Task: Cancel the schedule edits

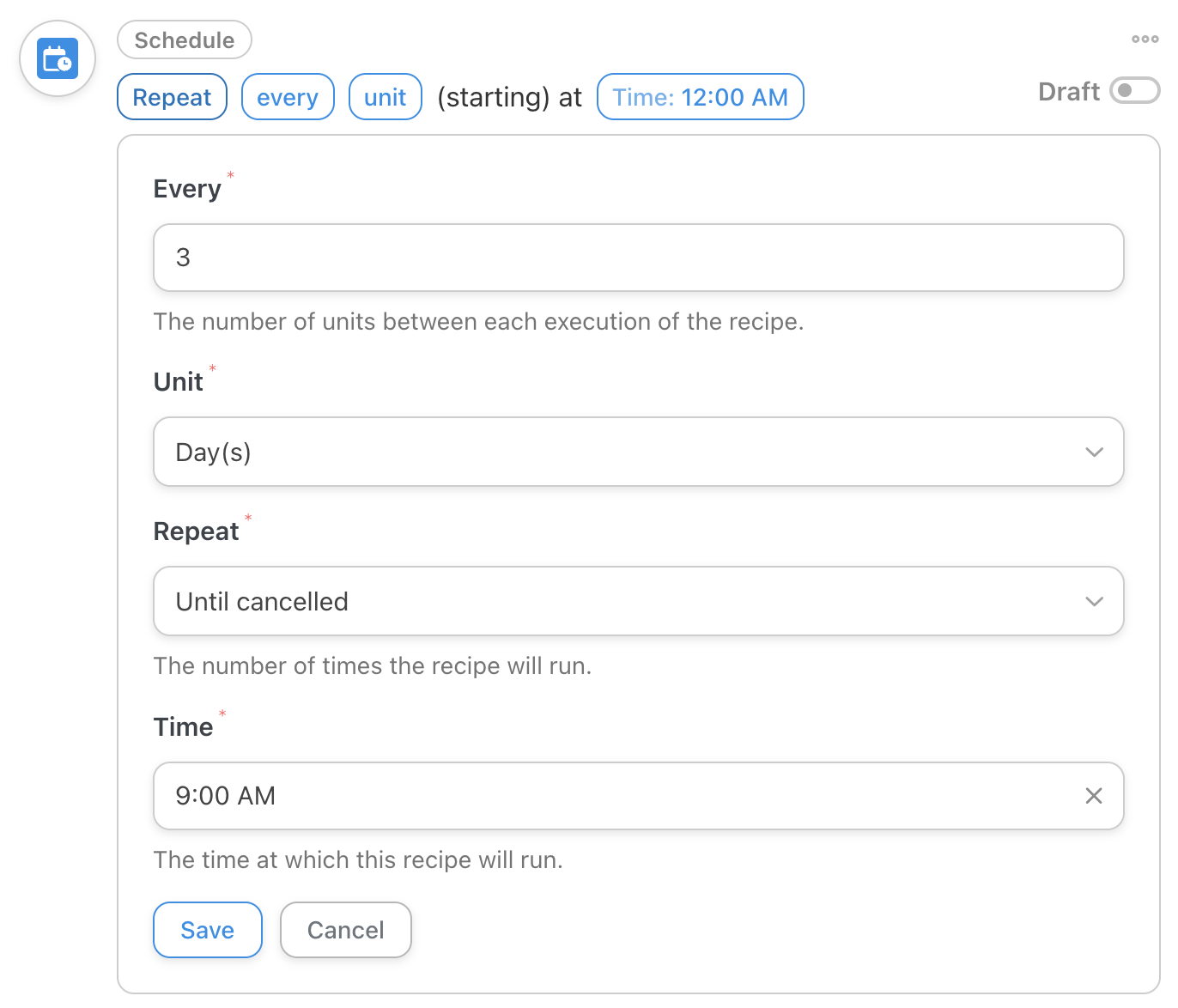Action: [345, 930]
